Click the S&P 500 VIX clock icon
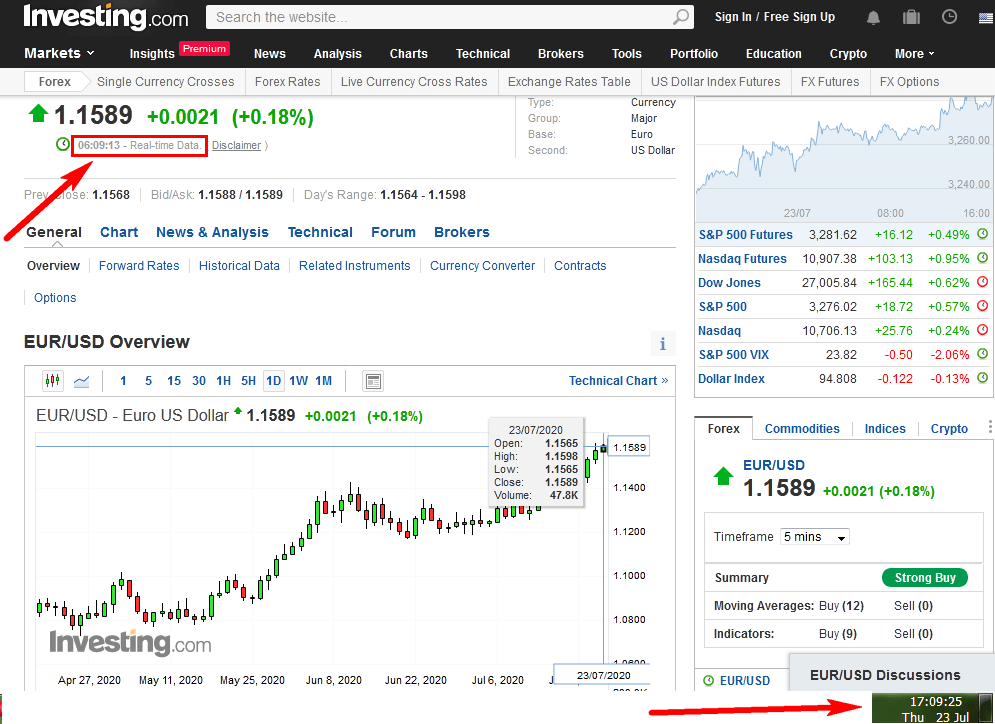The width and height of the screenshot is (995, 724). (982, 353)
